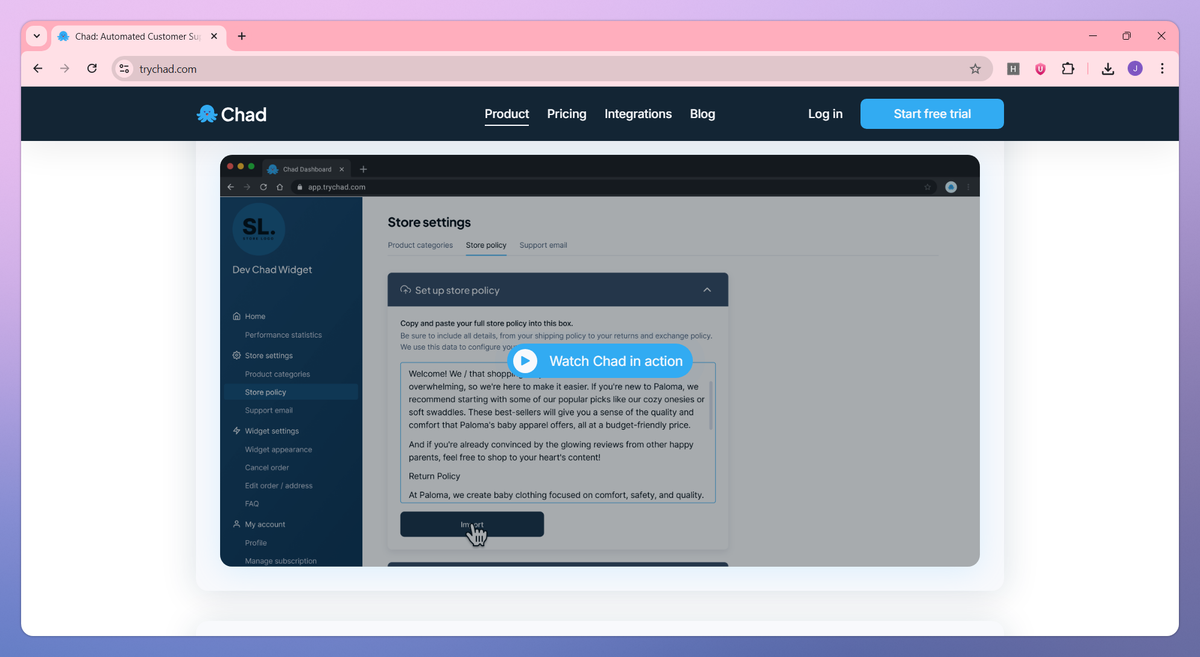Click Dev Chad Widget name in preview
1200x657 pixels.
(272, 270)
